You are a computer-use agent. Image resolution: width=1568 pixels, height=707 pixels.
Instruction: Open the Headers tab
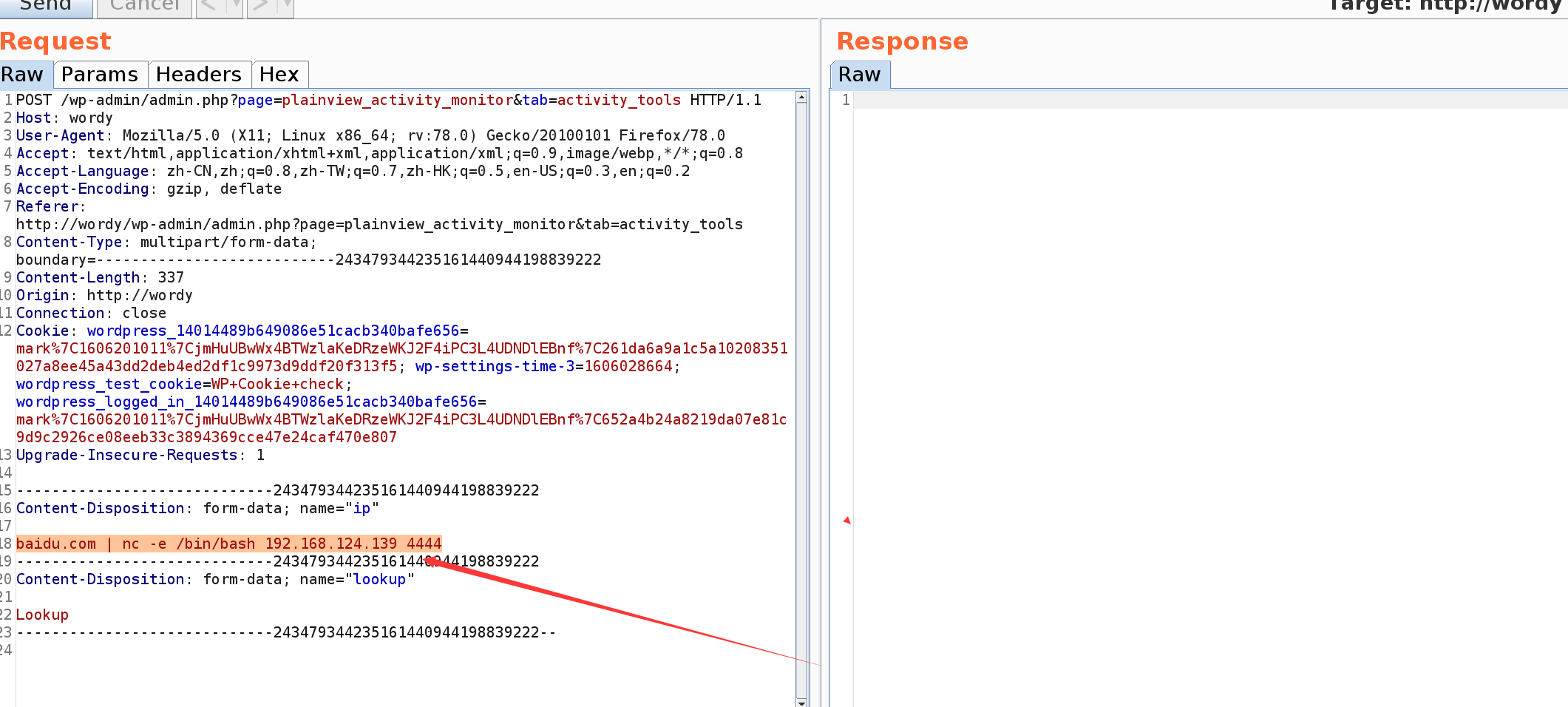click(199, 75)
